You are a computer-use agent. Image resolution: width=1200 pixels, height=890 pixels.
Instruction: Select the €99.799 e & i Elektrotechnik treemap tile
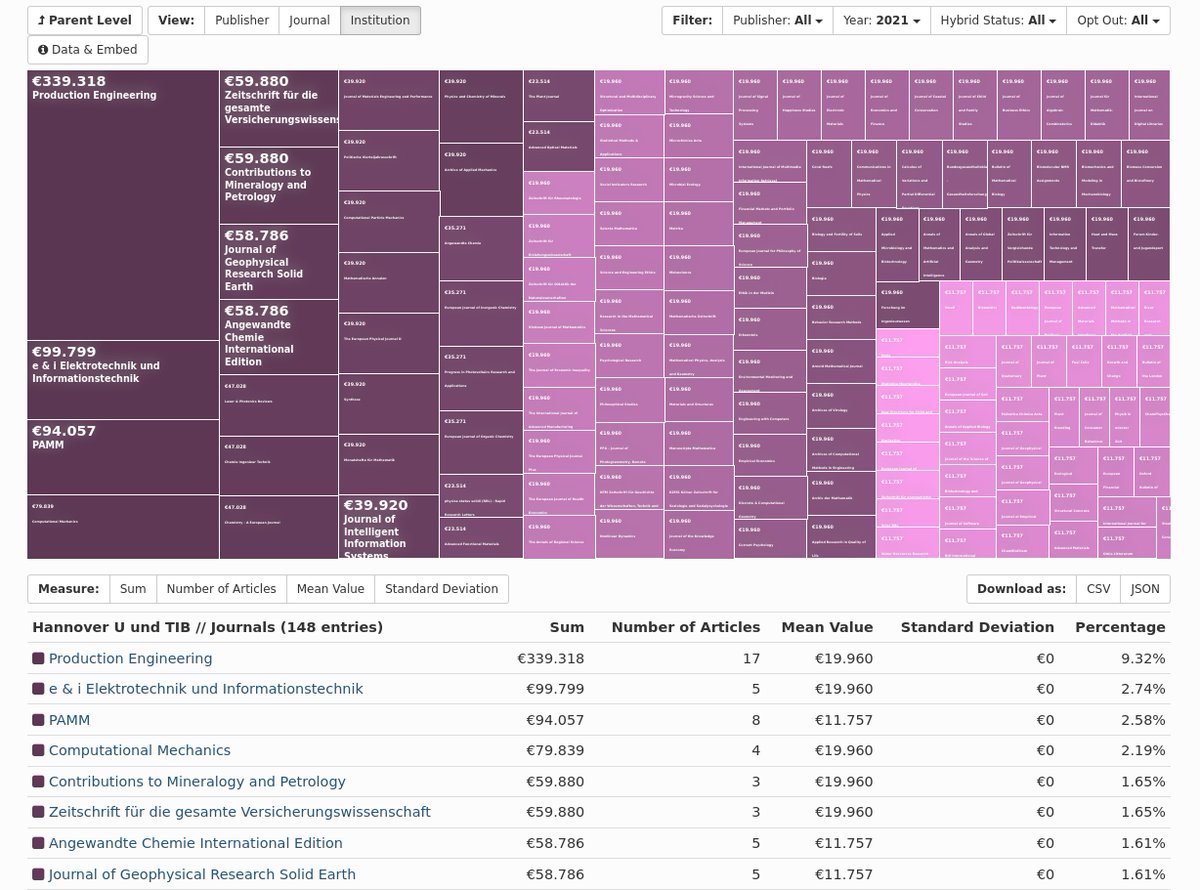click(123, 380)
